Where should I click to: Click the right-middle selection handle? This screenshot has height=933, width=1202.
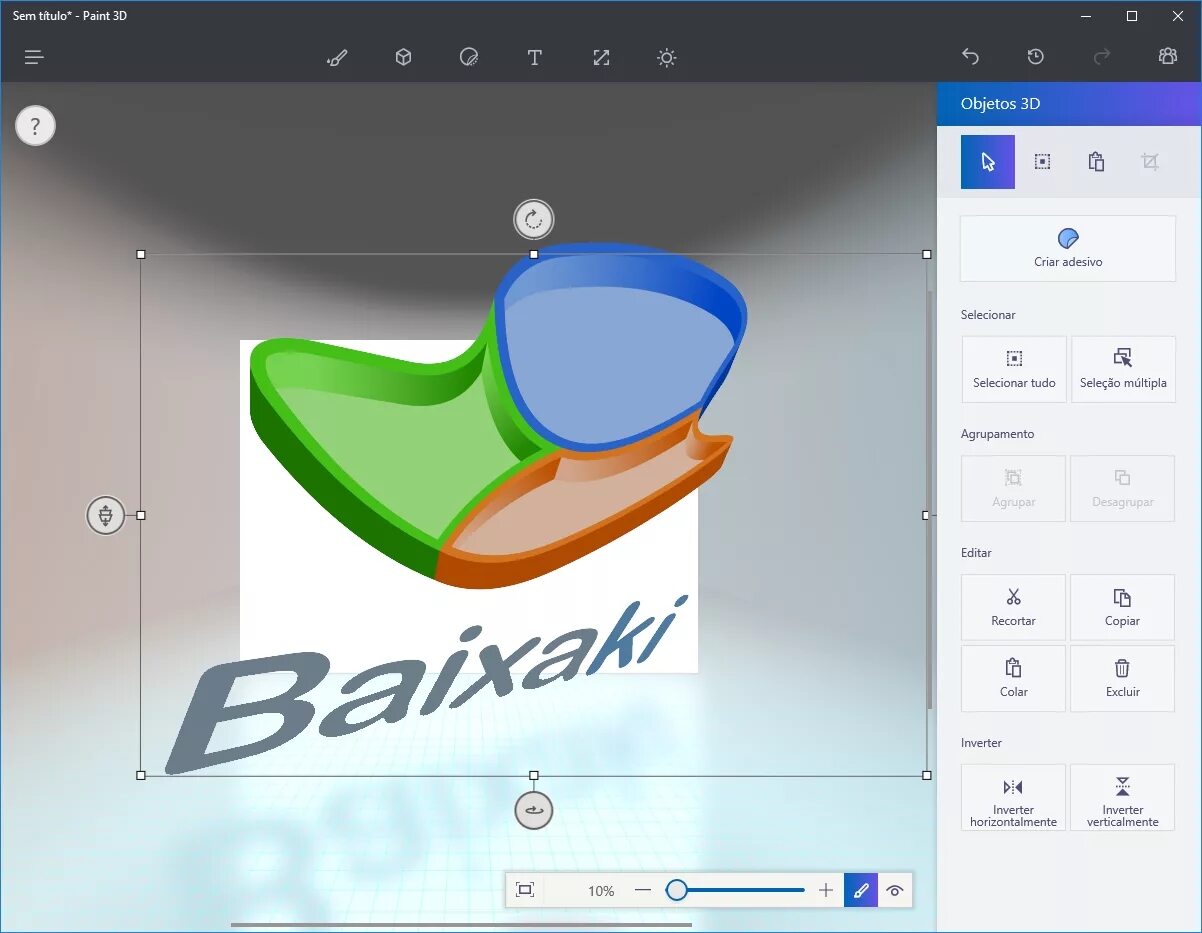927,515
